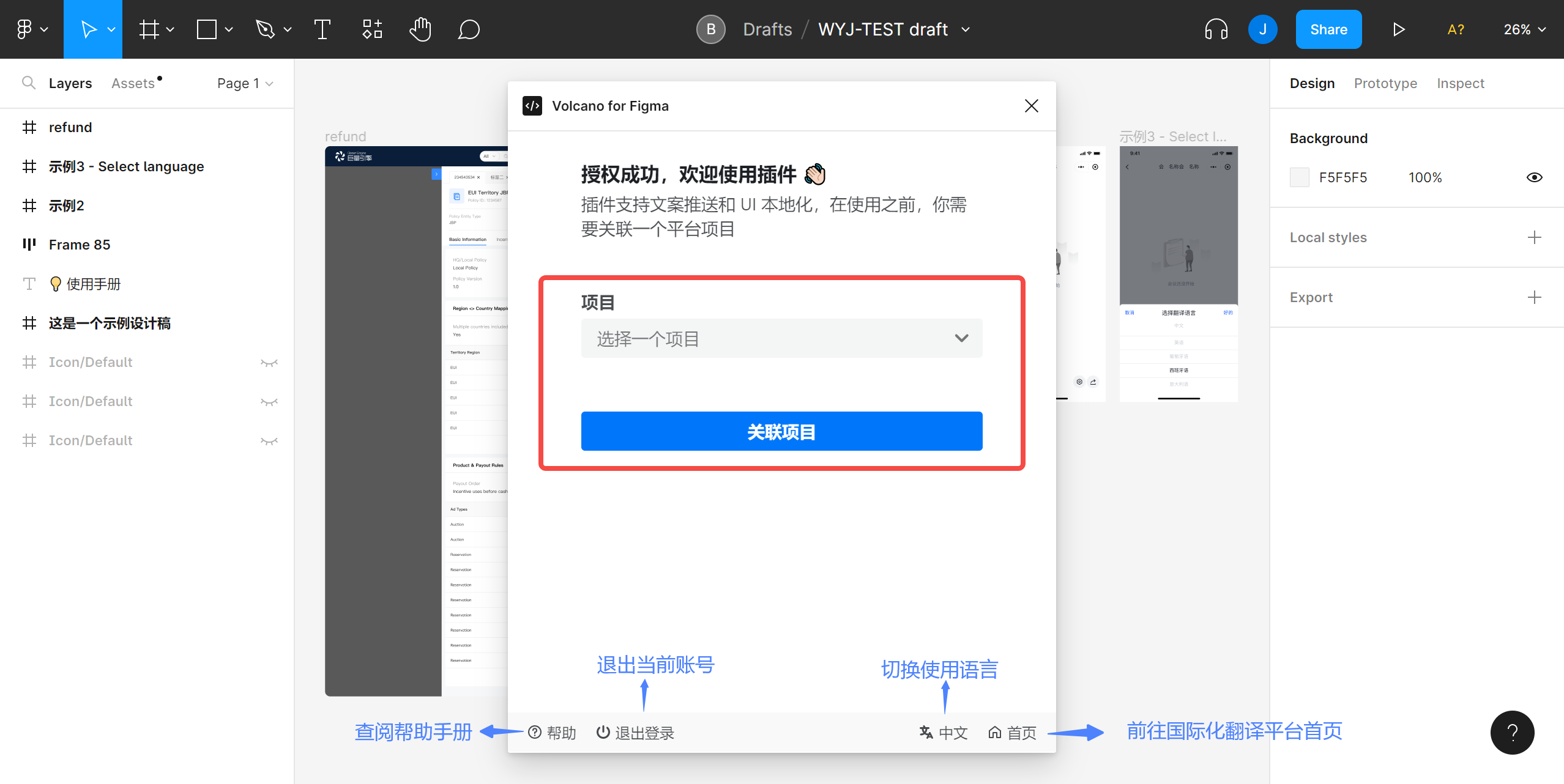Viewport: 1564px width, 784px height.
Task: Open Figma main menu logo
Action: coord(24,29)
